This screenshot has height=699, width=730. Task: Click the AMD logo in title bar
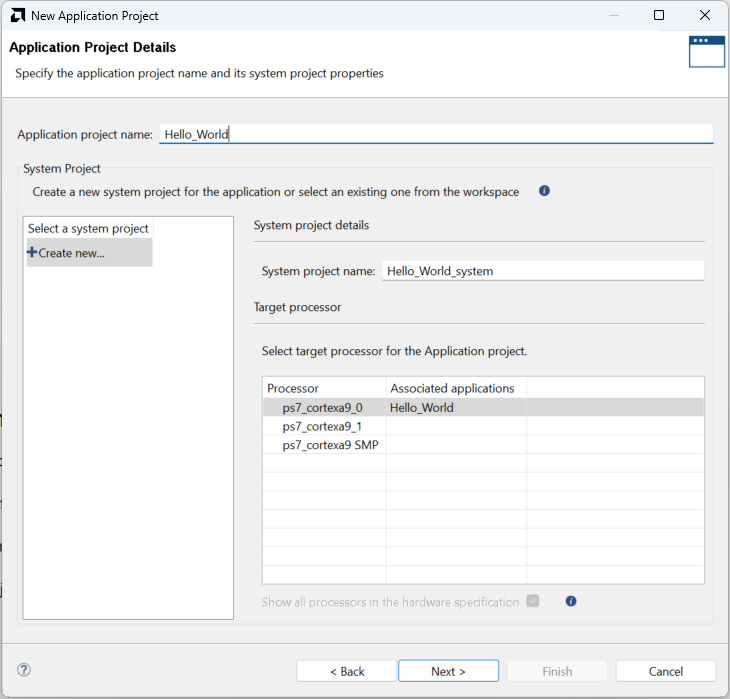[x=17, y=15]
